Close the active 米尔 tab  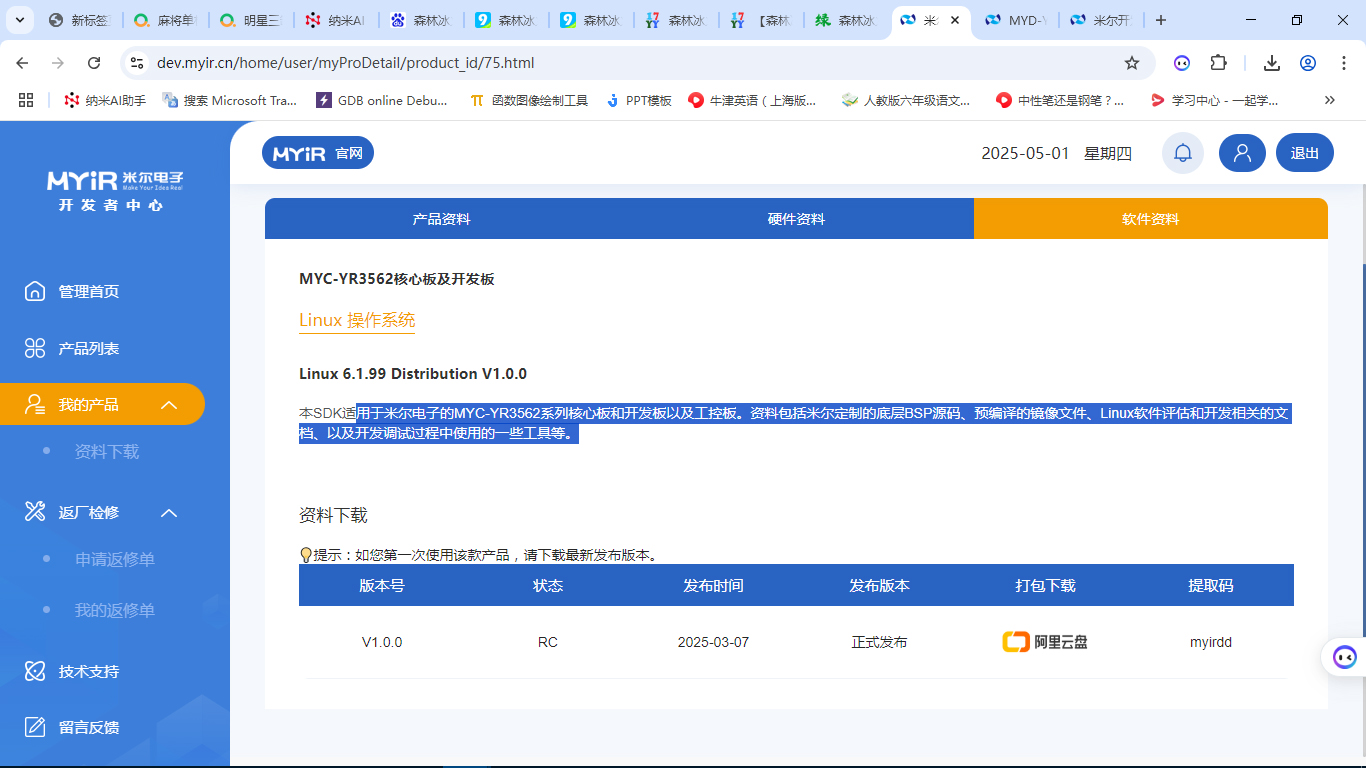pos(955,20)
